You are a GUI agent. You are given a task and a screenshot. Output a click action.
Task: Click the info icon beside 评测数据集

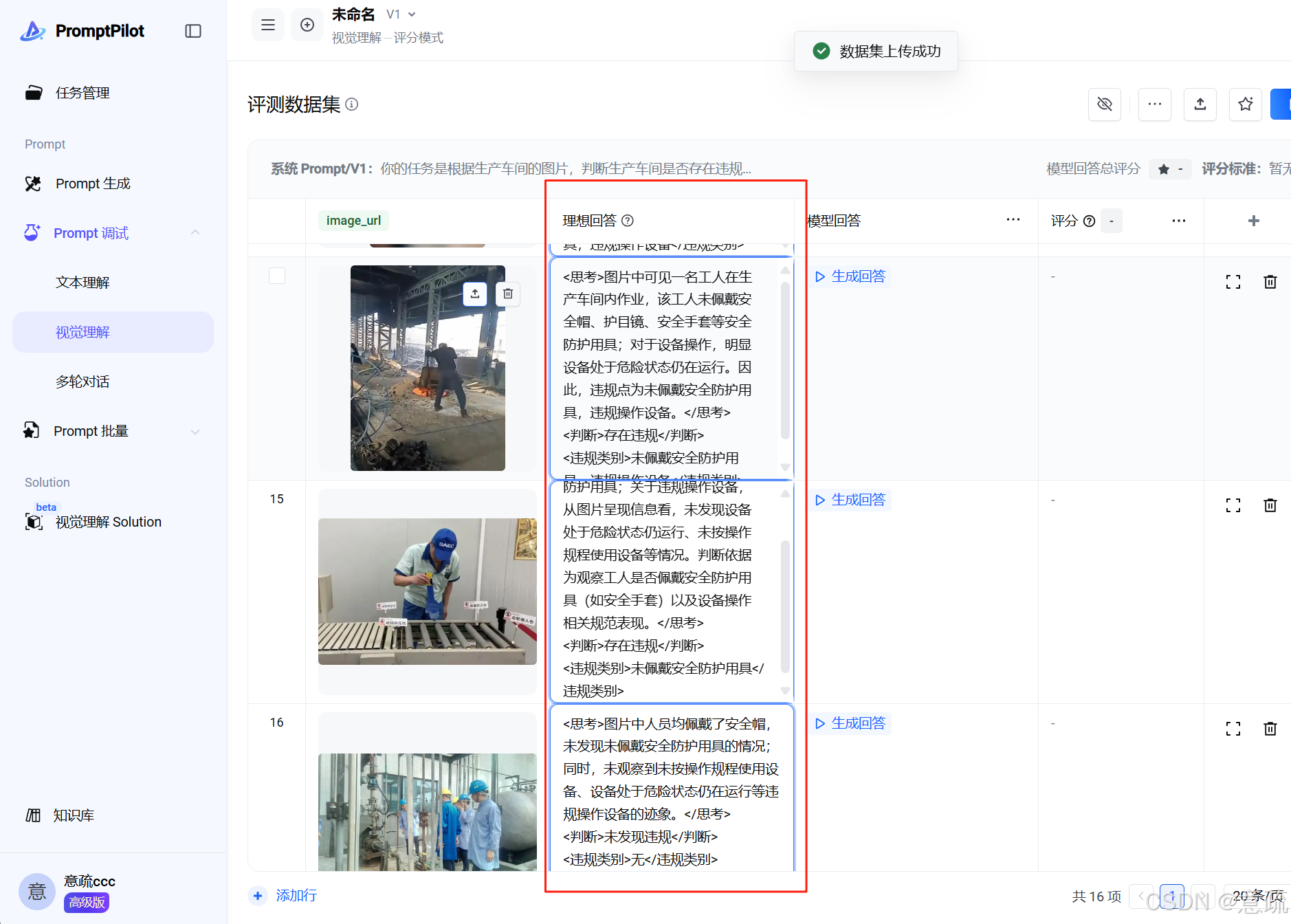click(352, 104)
